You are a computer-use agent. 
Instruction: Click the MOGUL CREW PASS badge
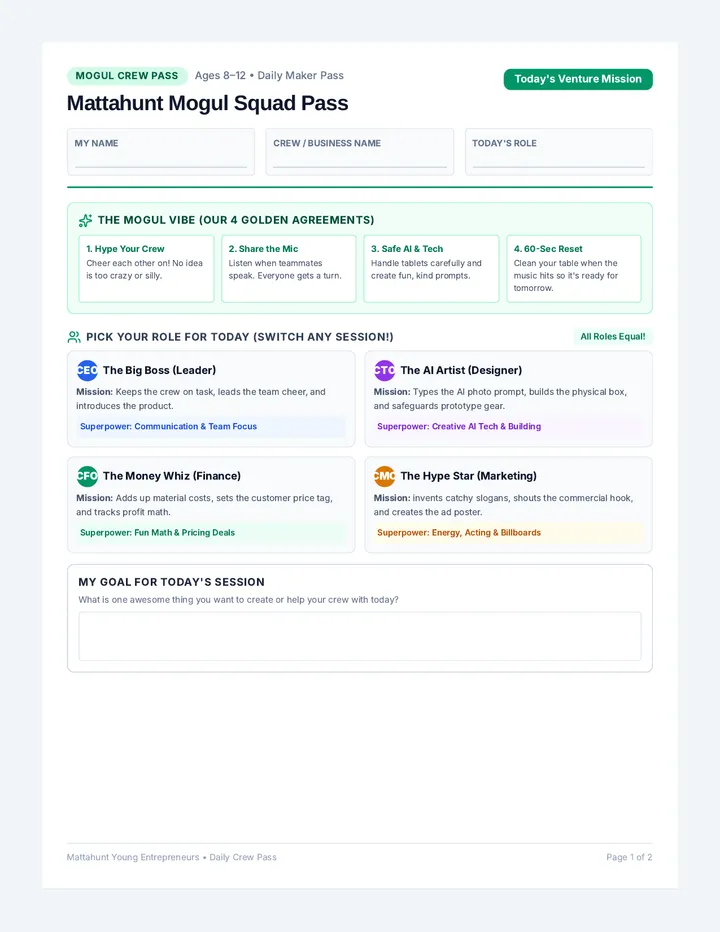point(127,75)
